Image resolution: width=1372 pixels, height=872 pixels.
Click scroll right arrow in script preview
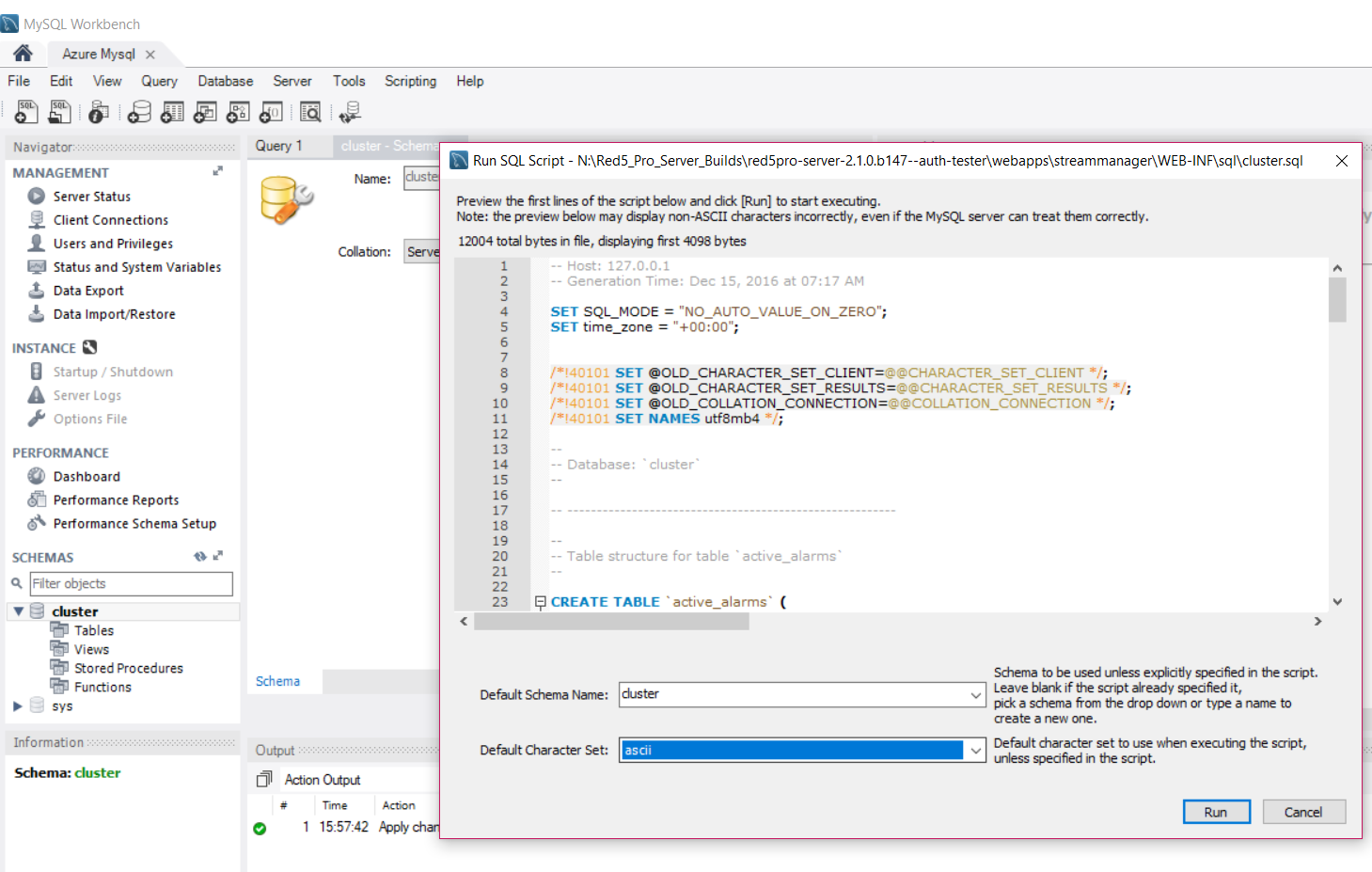click(x=1318, y=621)
